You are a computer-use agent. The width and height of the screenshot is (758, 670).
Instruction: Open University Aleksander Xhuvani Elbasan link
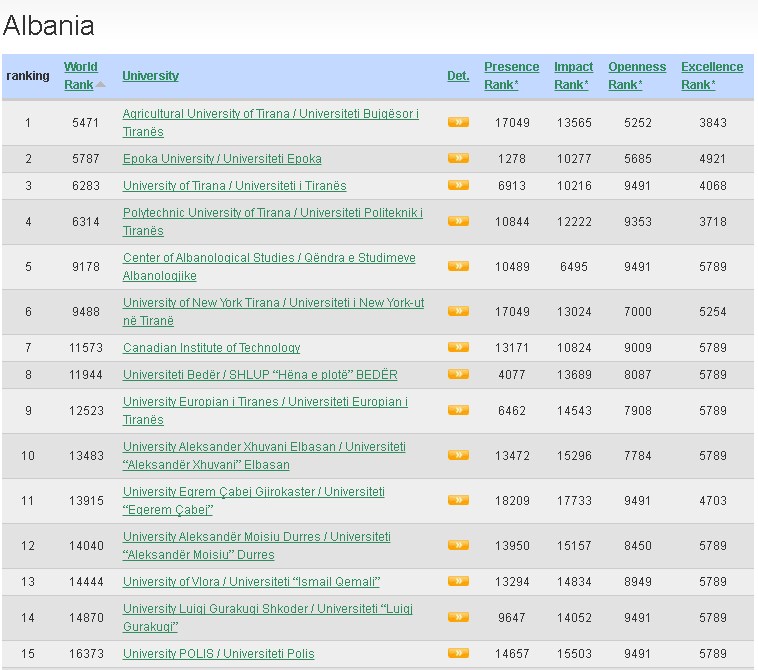264,455
